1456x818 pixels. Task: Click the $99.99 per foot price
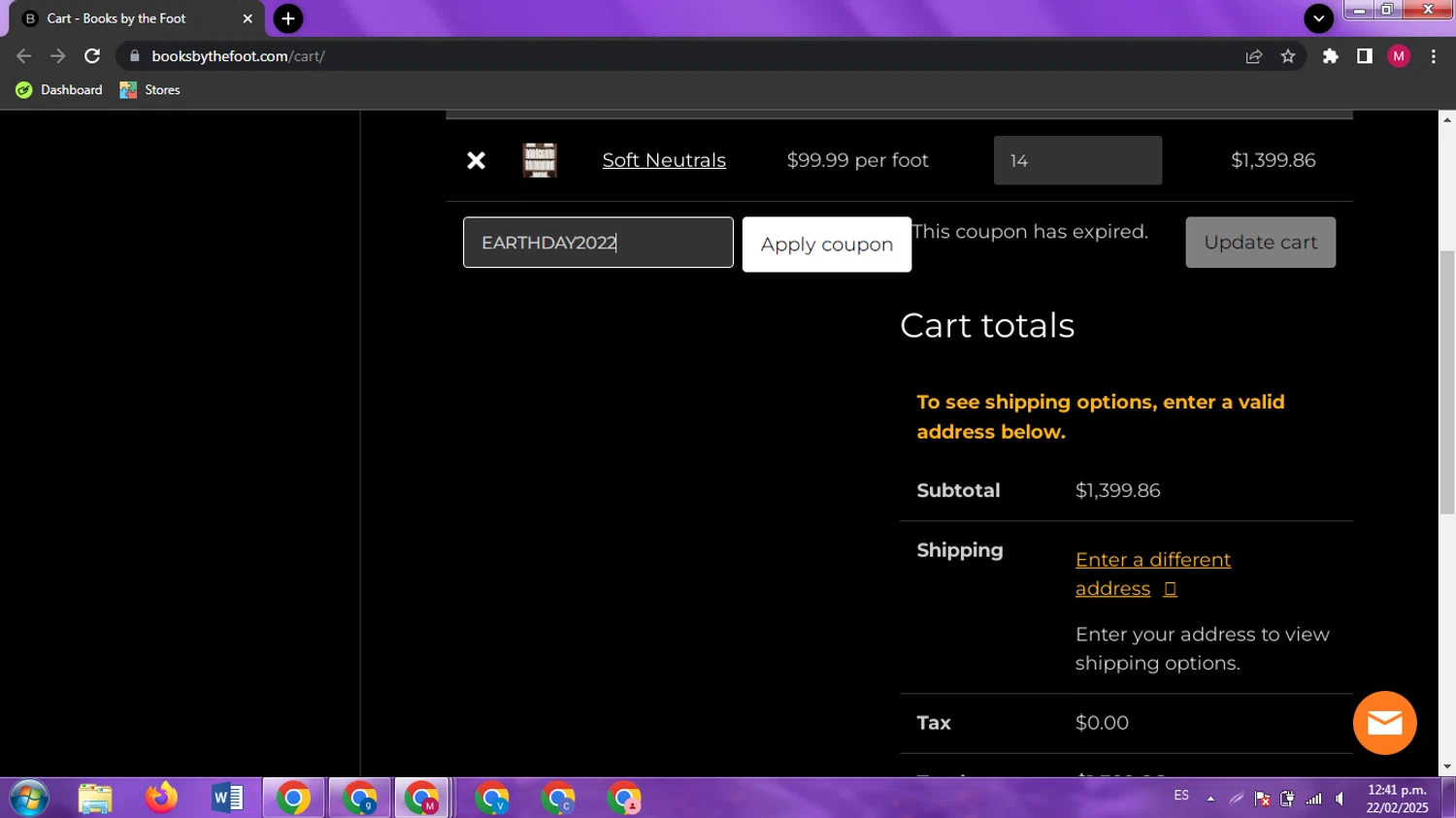(x=857, y=160)
